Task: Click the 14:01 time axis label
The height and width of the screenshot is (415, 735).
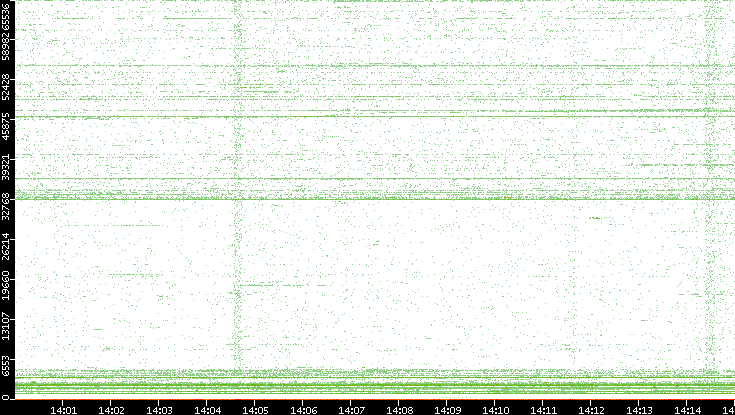Action: pos(64,408)
